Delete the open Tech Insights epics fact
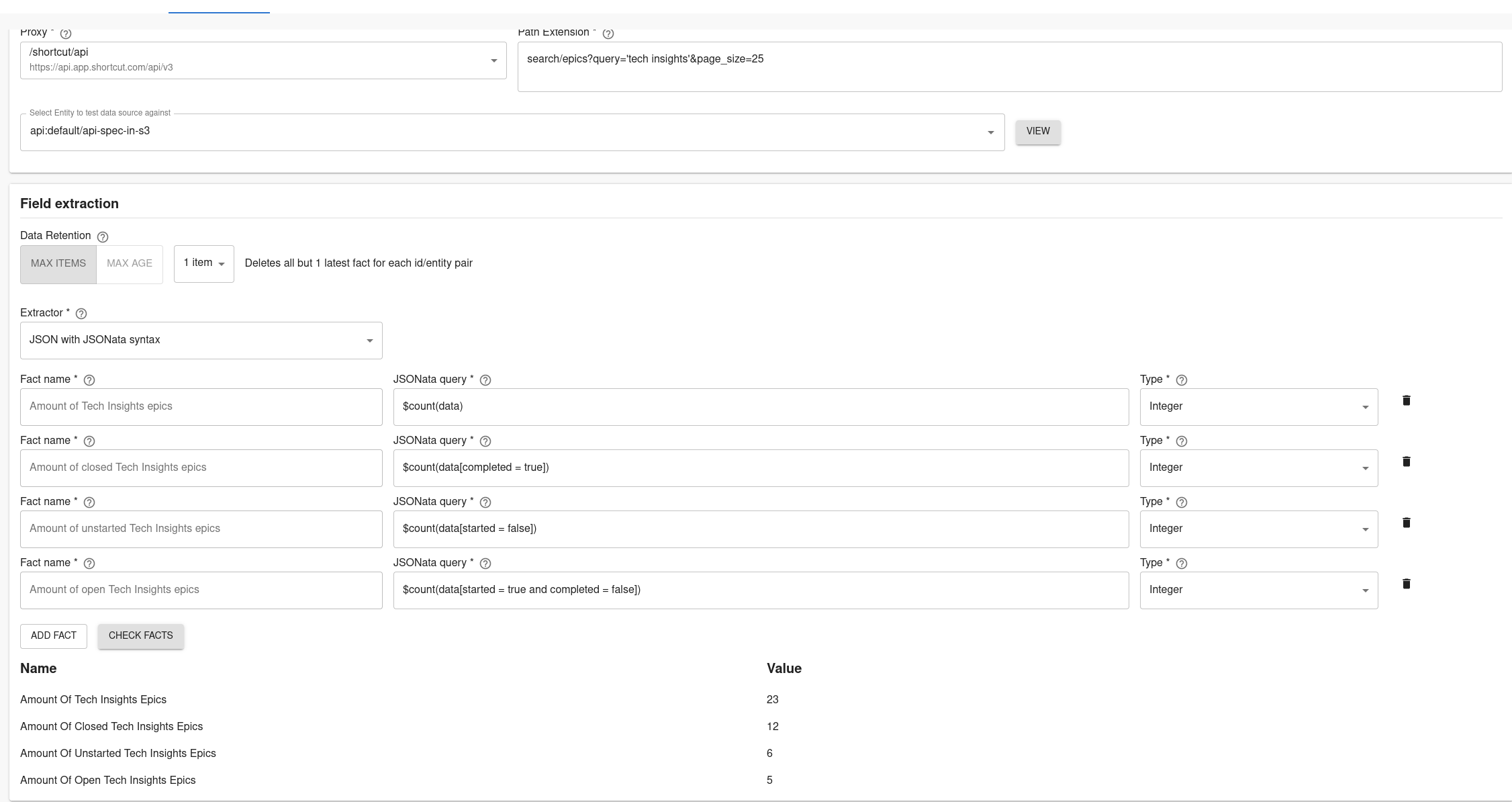Image resolution: width=1512 pixels, height=802 pixels. coord(1407,584)
